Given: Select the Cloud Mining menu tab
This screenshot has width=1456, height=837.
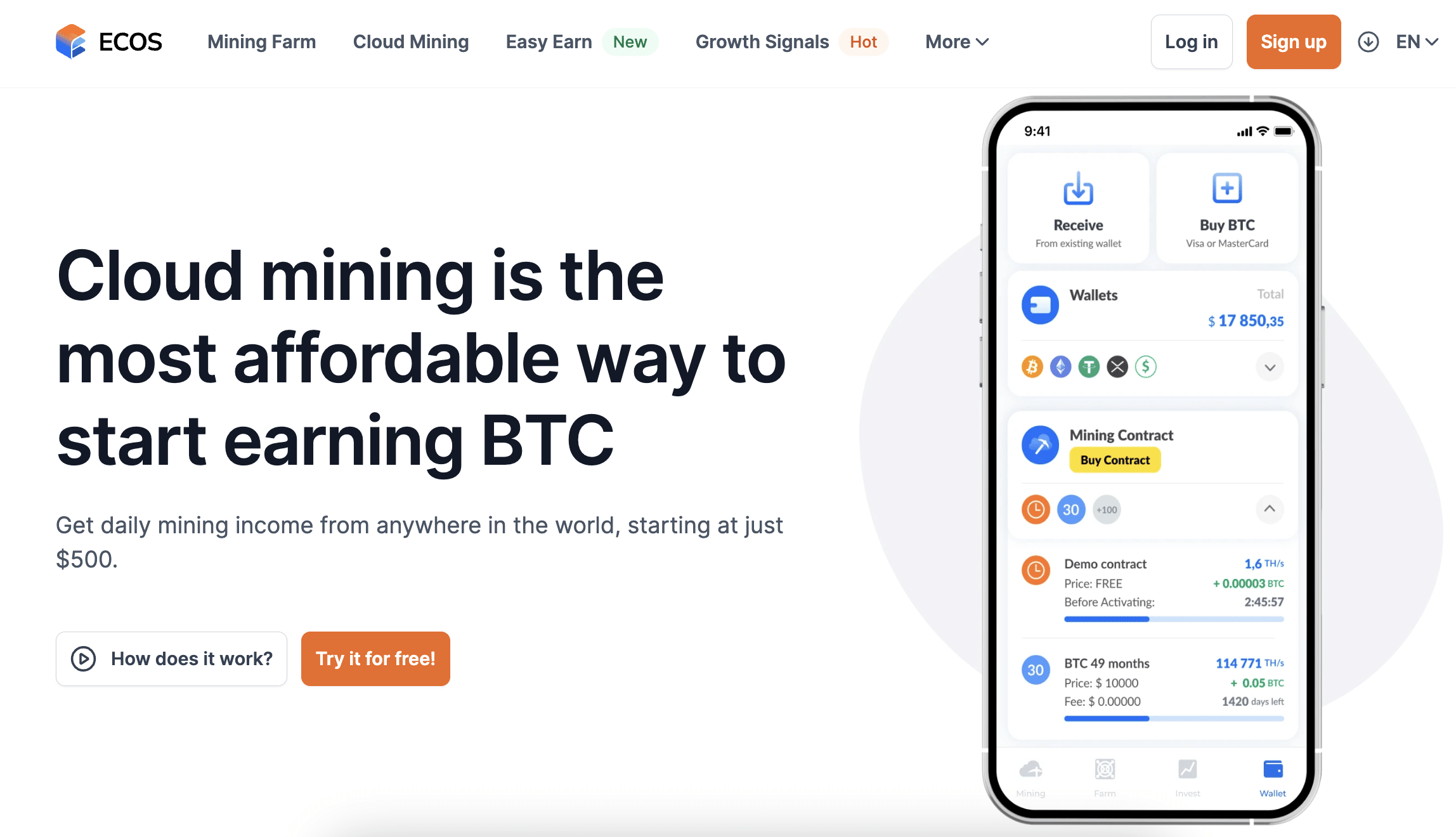Looking at the screenshot, I should click(410, 41).
